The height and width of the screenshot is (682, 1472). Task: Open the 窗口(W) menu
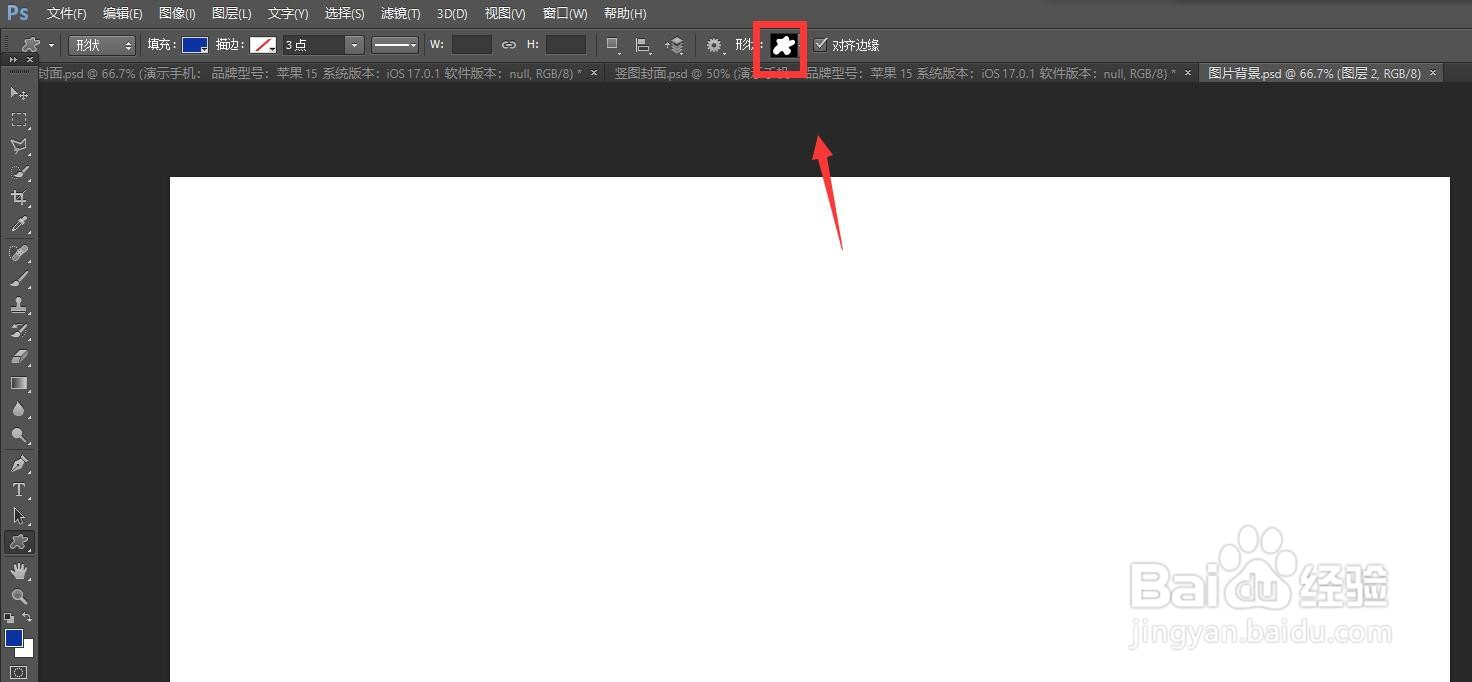pos(565,14)
